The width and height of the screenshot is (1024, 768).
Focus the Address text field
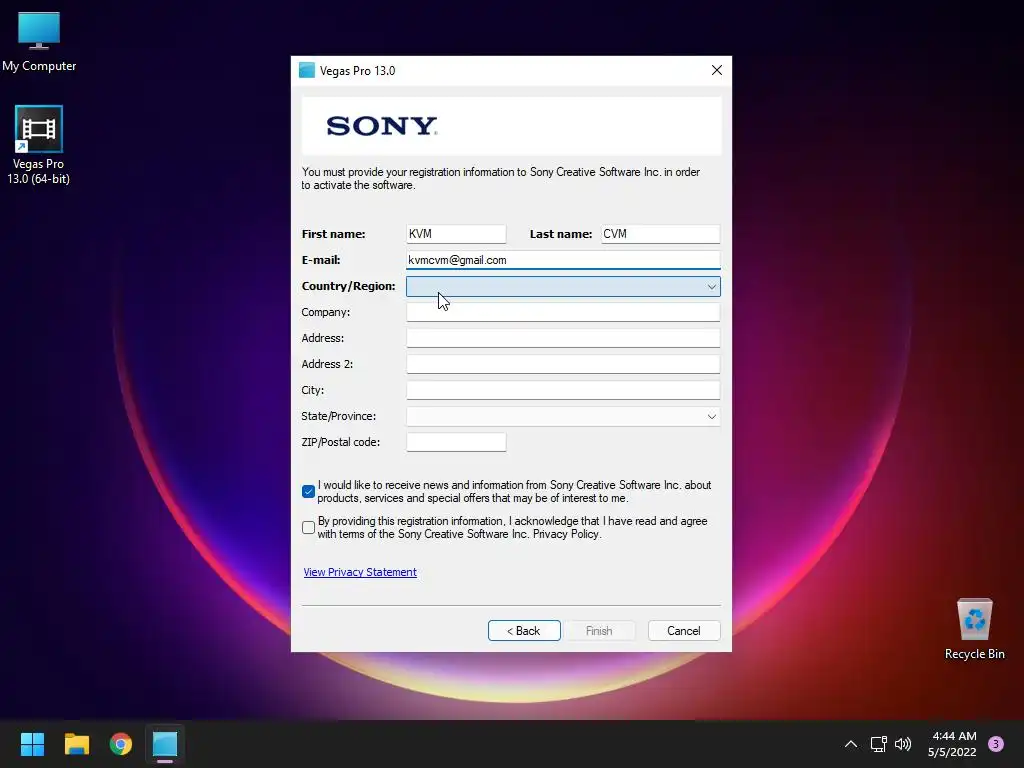point(563,338)
